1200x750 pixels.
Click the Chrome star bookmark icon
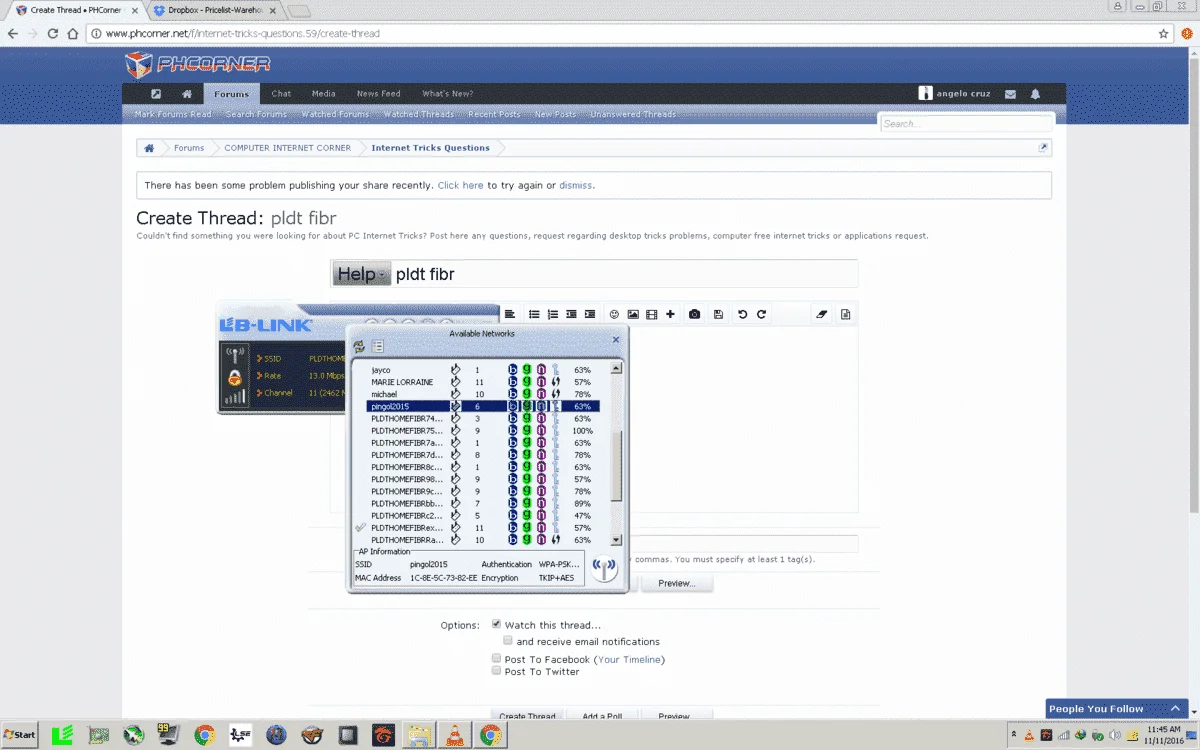tap(1164, 33)
